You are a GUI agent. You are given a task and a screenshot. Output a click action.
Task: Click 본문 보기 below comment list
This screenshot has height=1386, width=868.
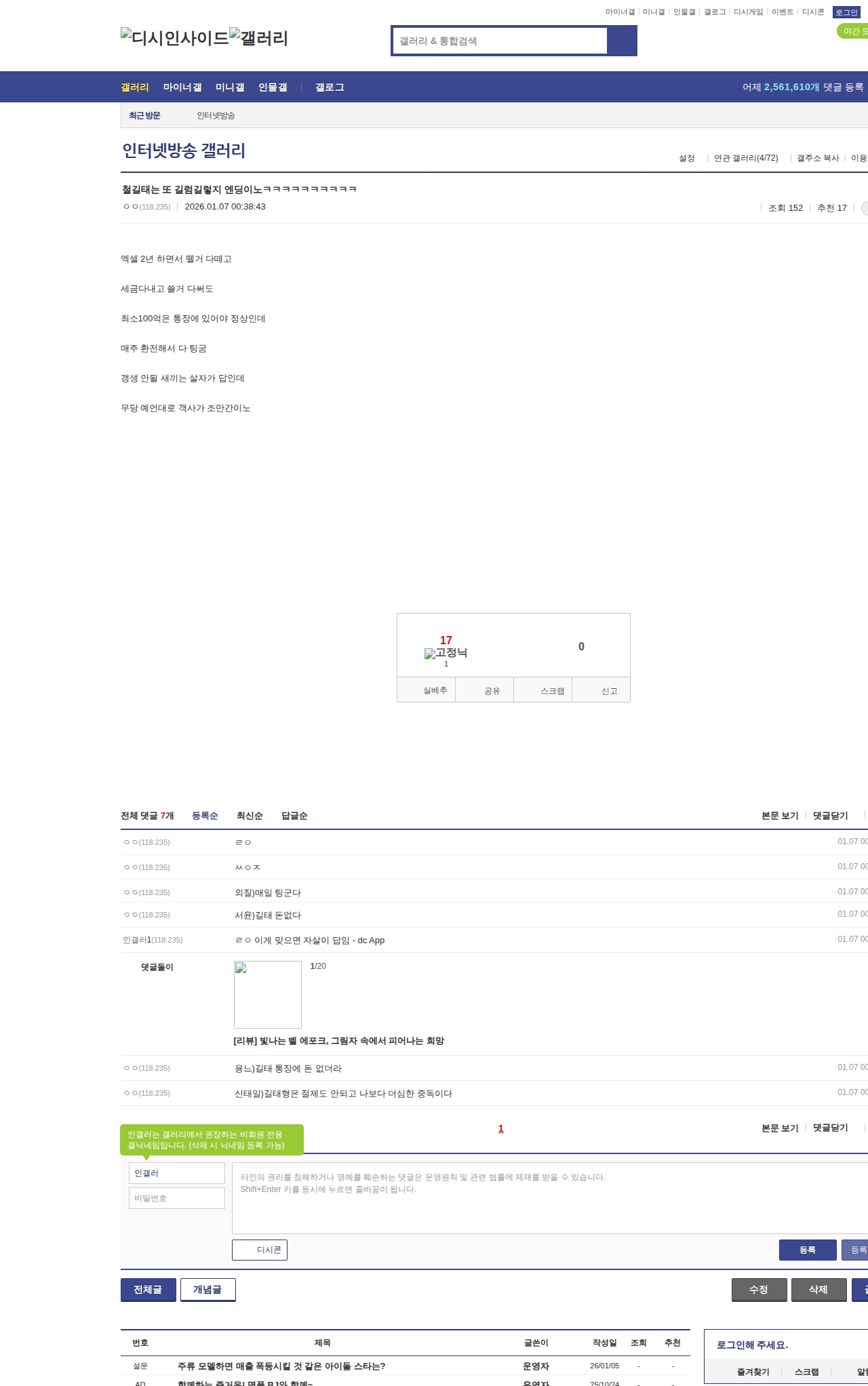(x=780, y=1128)
